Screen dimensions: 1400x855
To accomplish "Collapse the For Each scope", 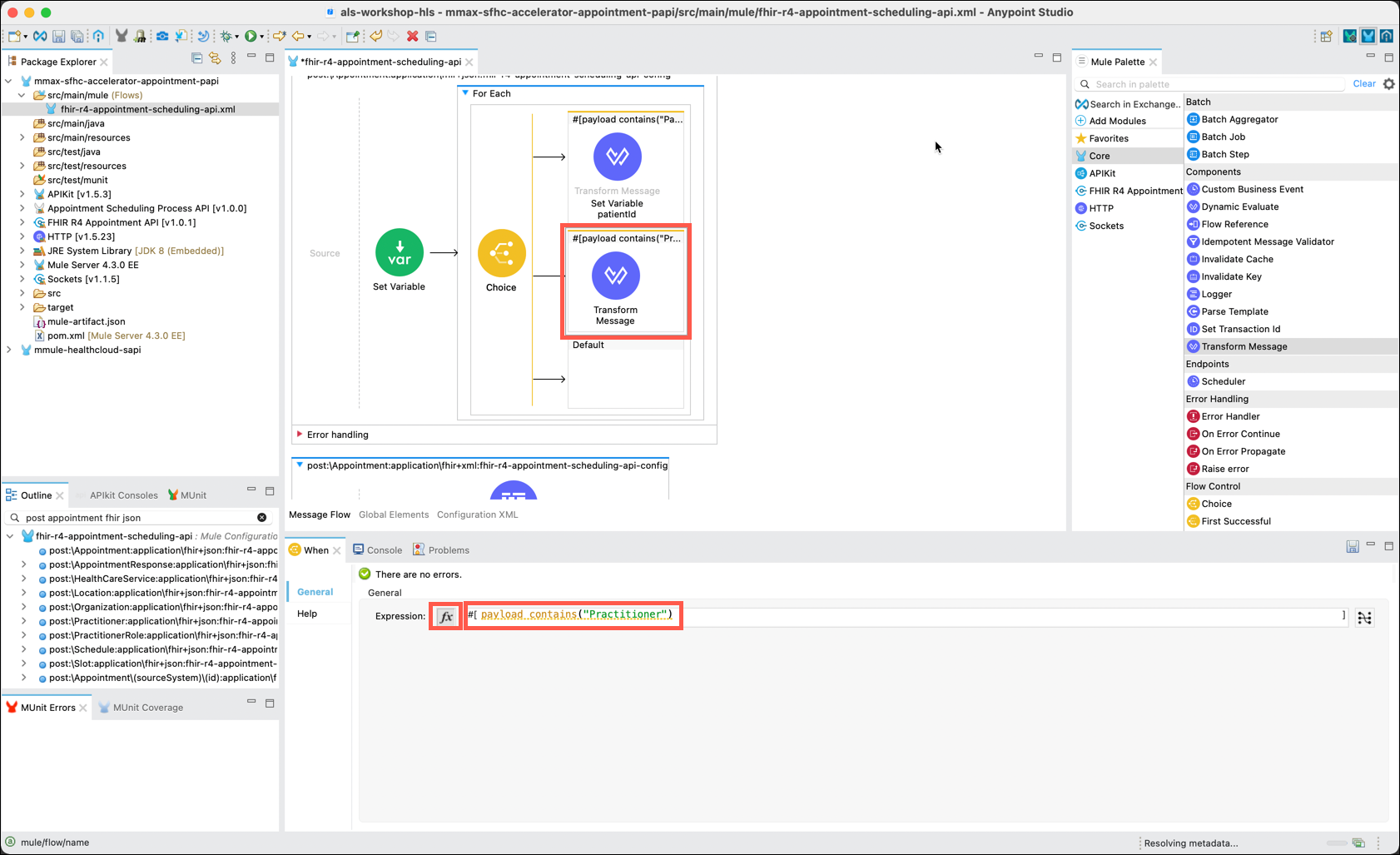I will click(465, 93).
